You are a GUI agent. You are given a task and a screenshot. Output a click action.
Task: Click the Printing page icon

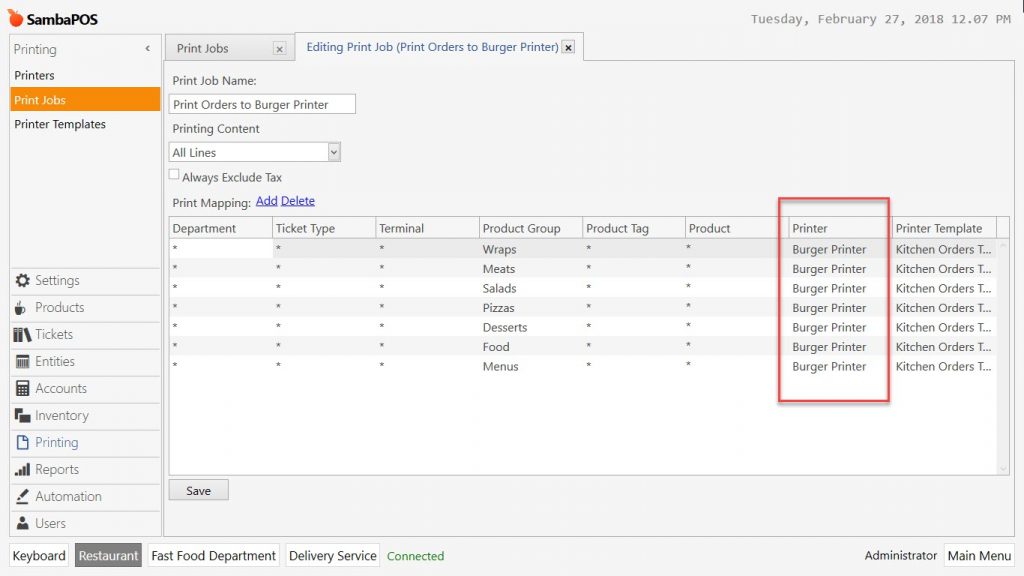click(x=23, y=442)
